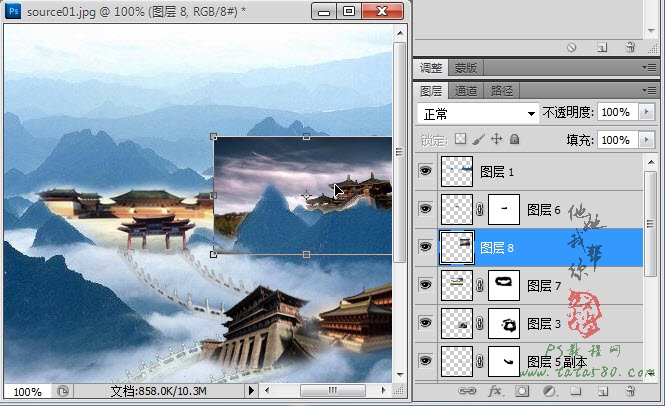The width and height of the screenshot is (665, 406).
Task: Select the 图层 6 layer thumbnail
Action: [x=457, y=209]
